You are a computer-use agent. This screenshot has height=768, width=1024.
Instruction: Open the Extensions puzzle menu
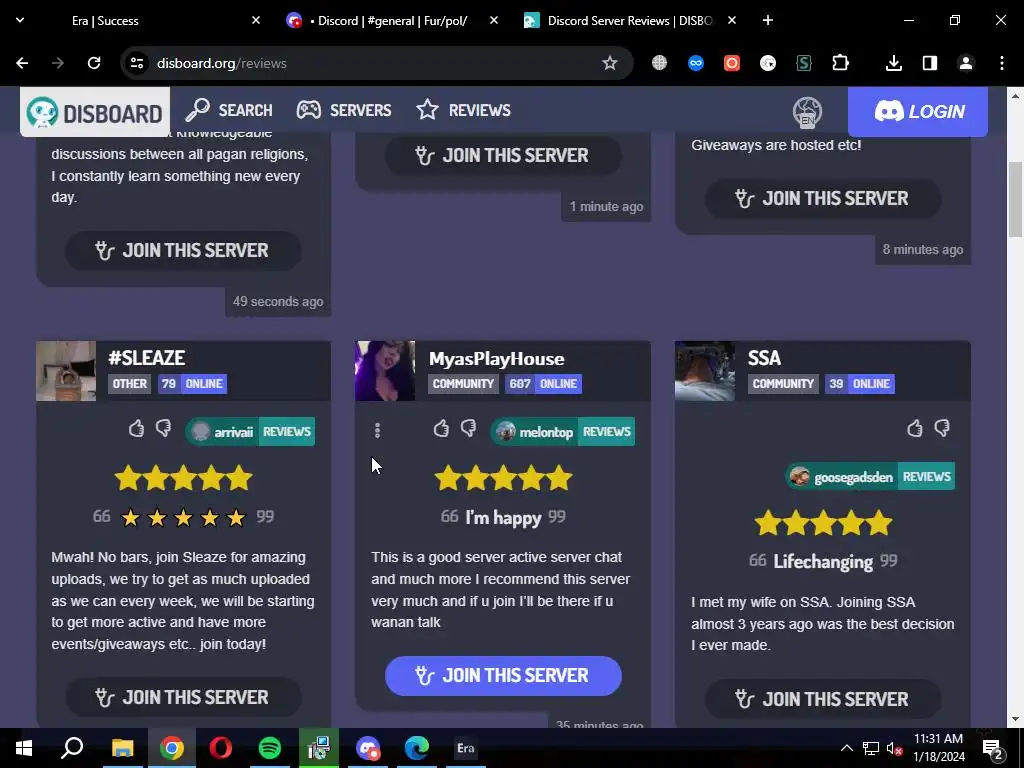click(x=840, y=63)
